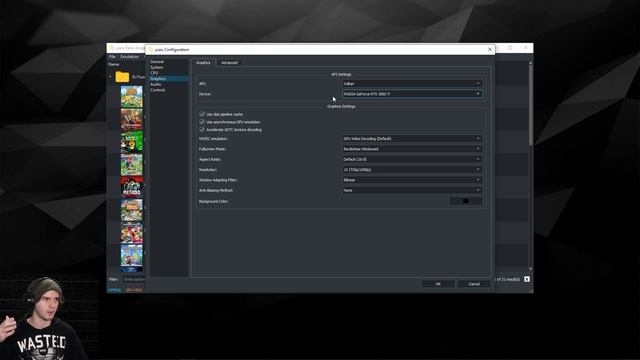Select the Metroid game cover thumbnail
Viewport: 640px width, 360px height.
point(131,187)
